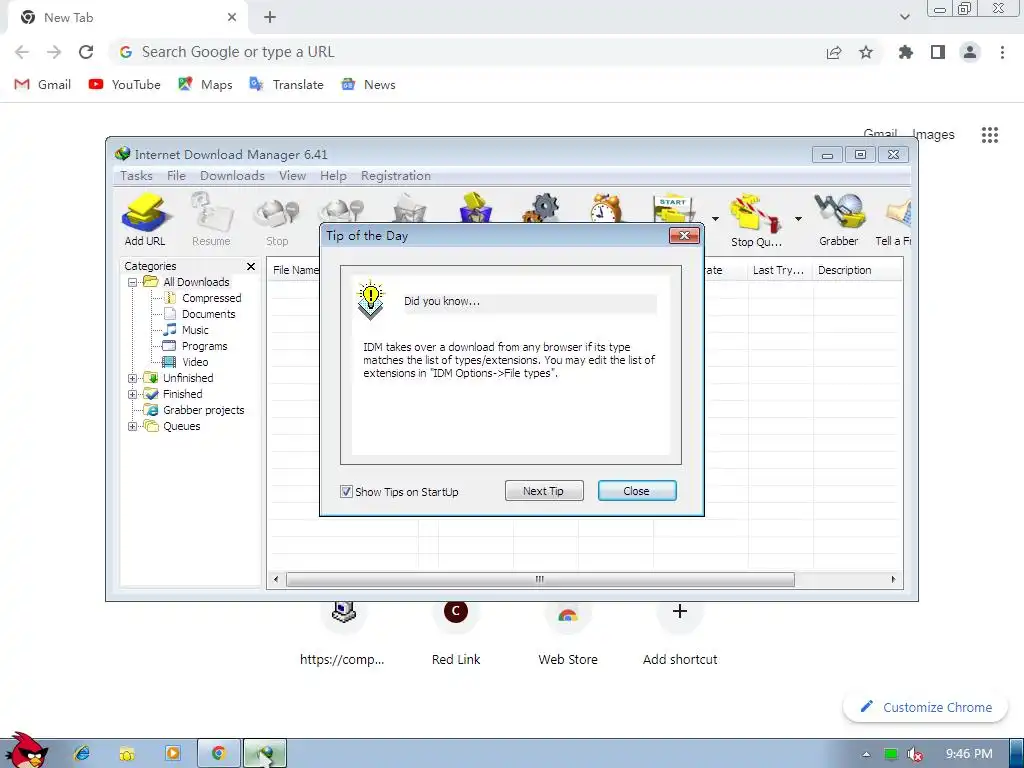1024x768 pixels.
Task: Click Chrome's back arrow
Action: pos(22,52)
